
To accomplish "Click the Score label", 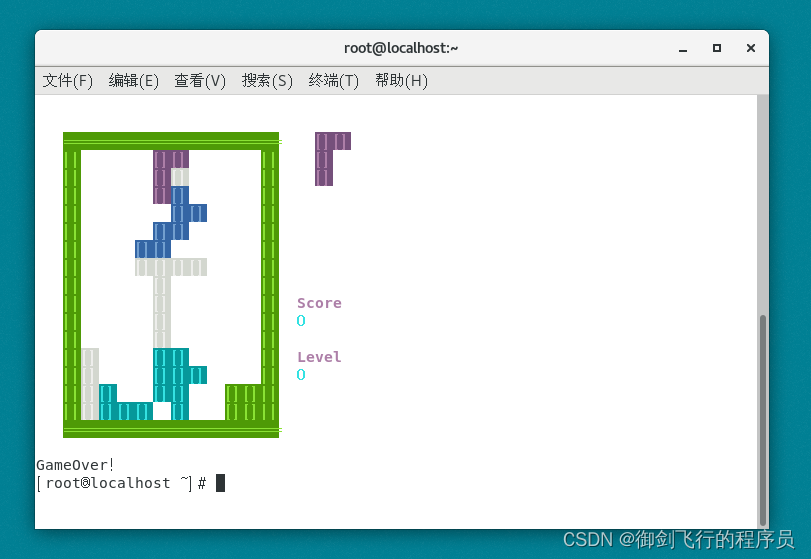I will [319, 303].
